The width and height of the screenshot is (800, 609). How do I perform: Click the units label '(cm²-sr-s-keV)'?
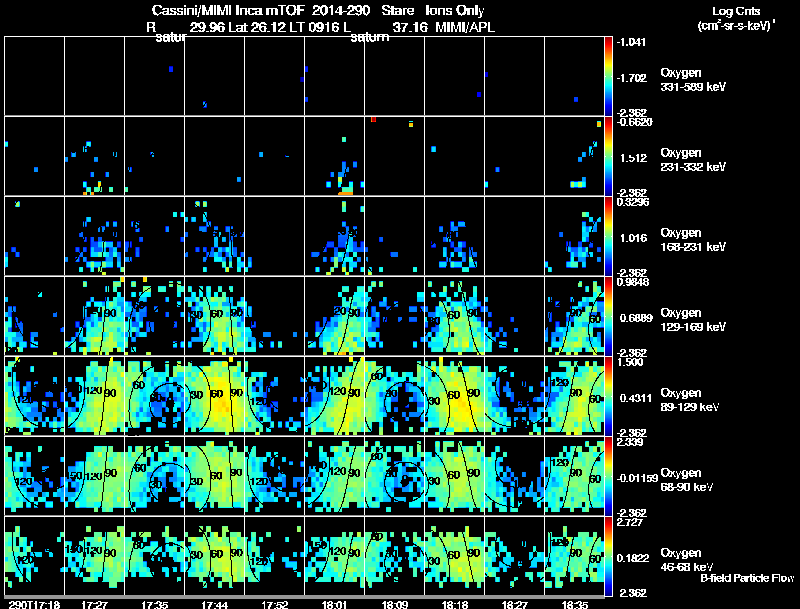tap(737, 26)
